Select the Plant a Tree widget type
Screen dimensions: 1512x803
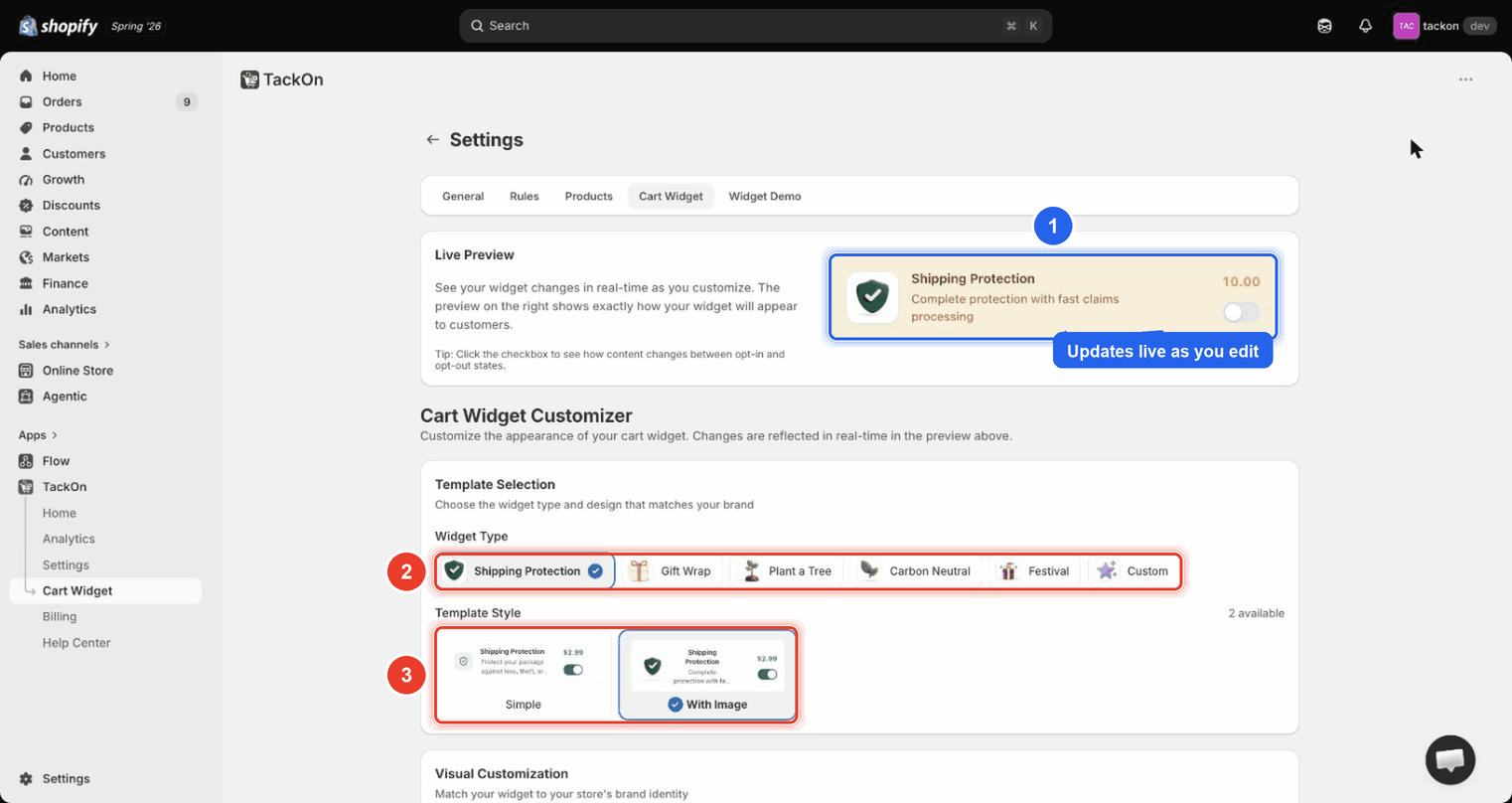coord(787,571)
